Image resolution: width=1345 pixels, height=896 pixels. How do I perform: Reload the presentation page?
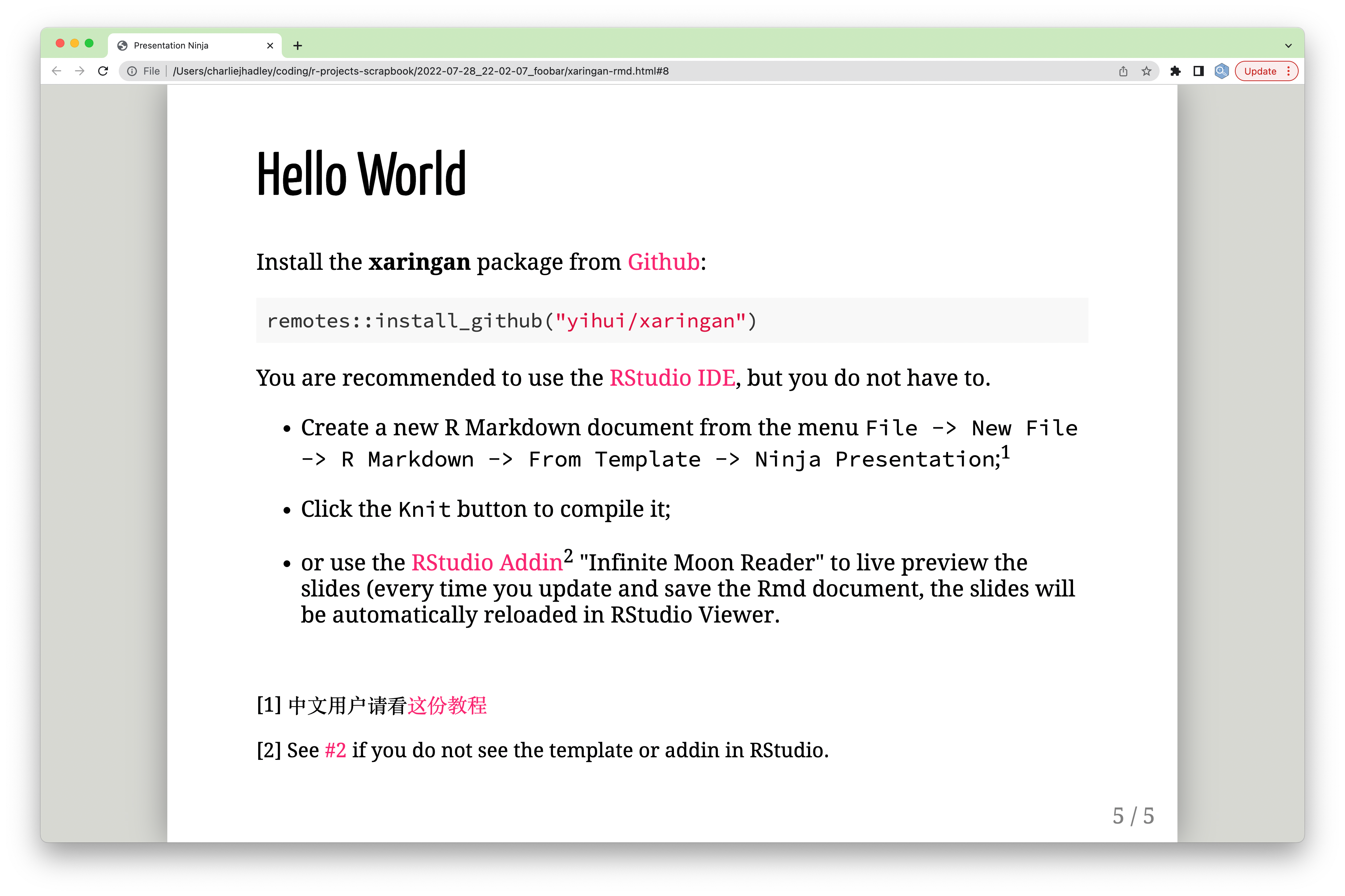(x=103, y=71)
